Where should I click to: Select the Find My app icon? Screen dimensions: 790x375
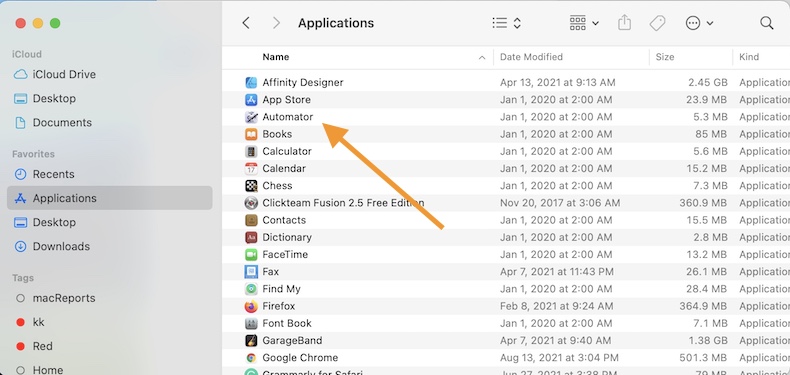pos(251,289)
